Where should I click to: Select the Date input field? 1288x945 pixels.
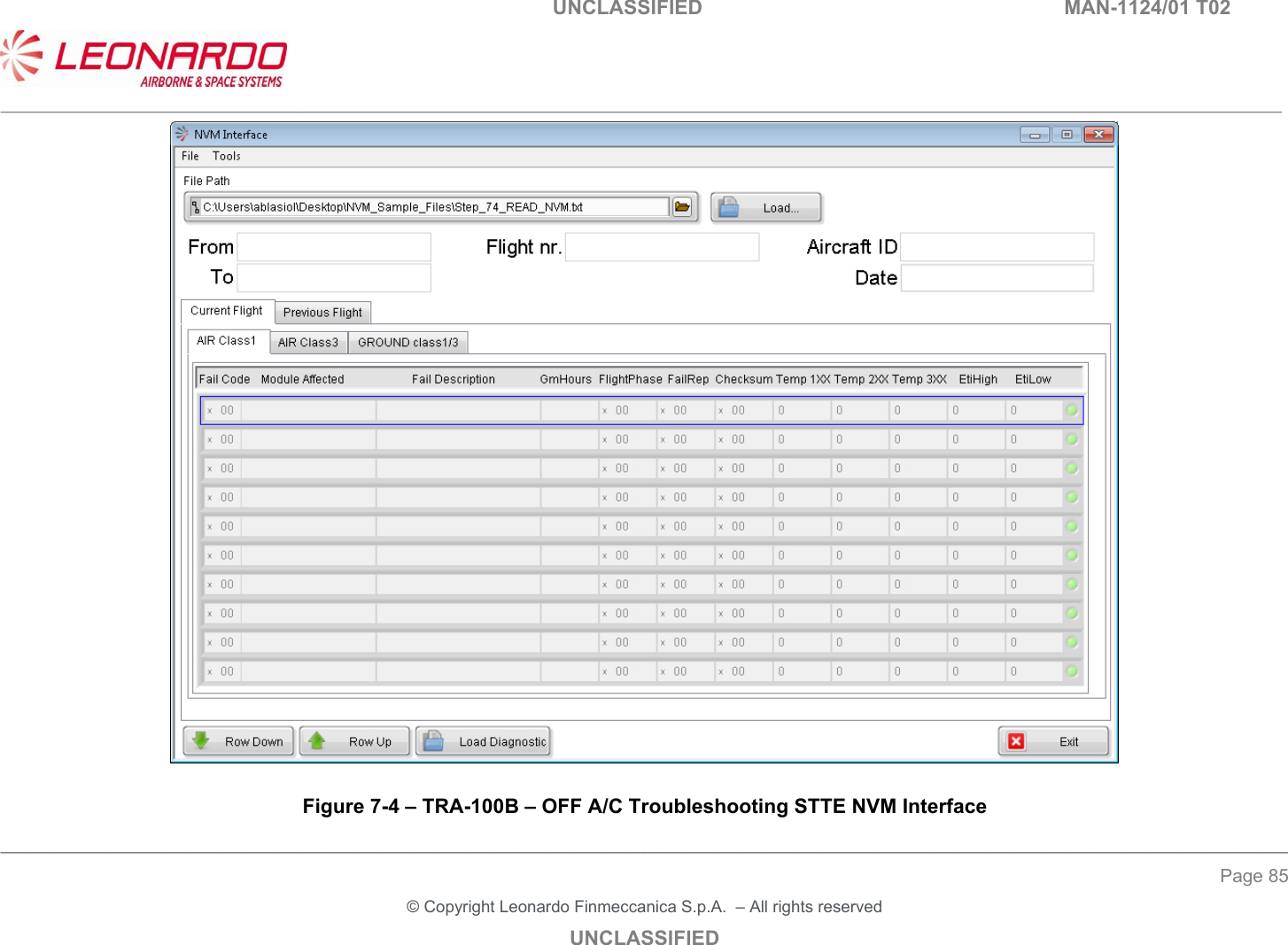click(997, 278)
